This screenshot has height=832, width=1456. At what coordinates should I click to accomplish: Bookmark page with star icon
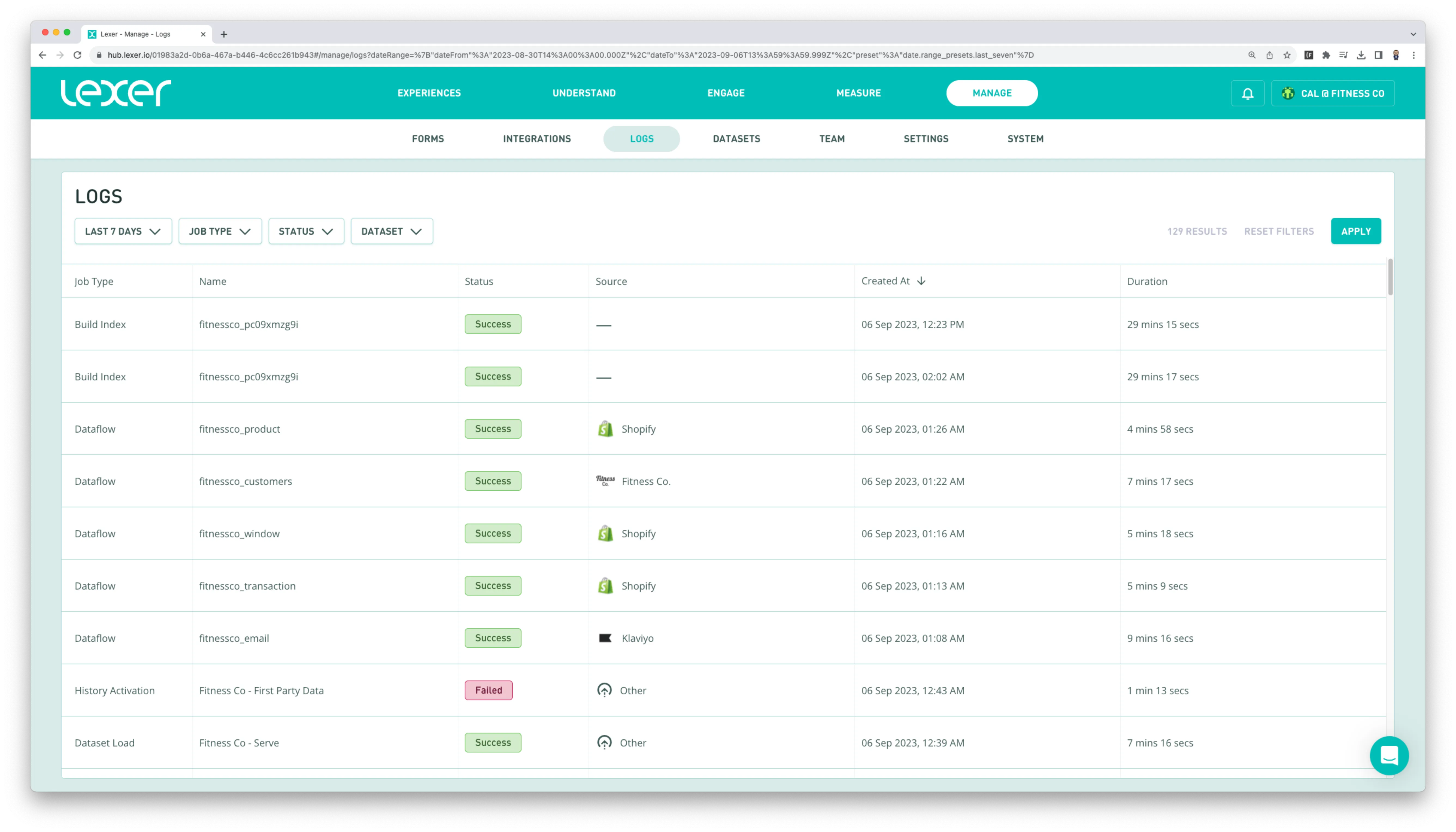pos(1287,55)
